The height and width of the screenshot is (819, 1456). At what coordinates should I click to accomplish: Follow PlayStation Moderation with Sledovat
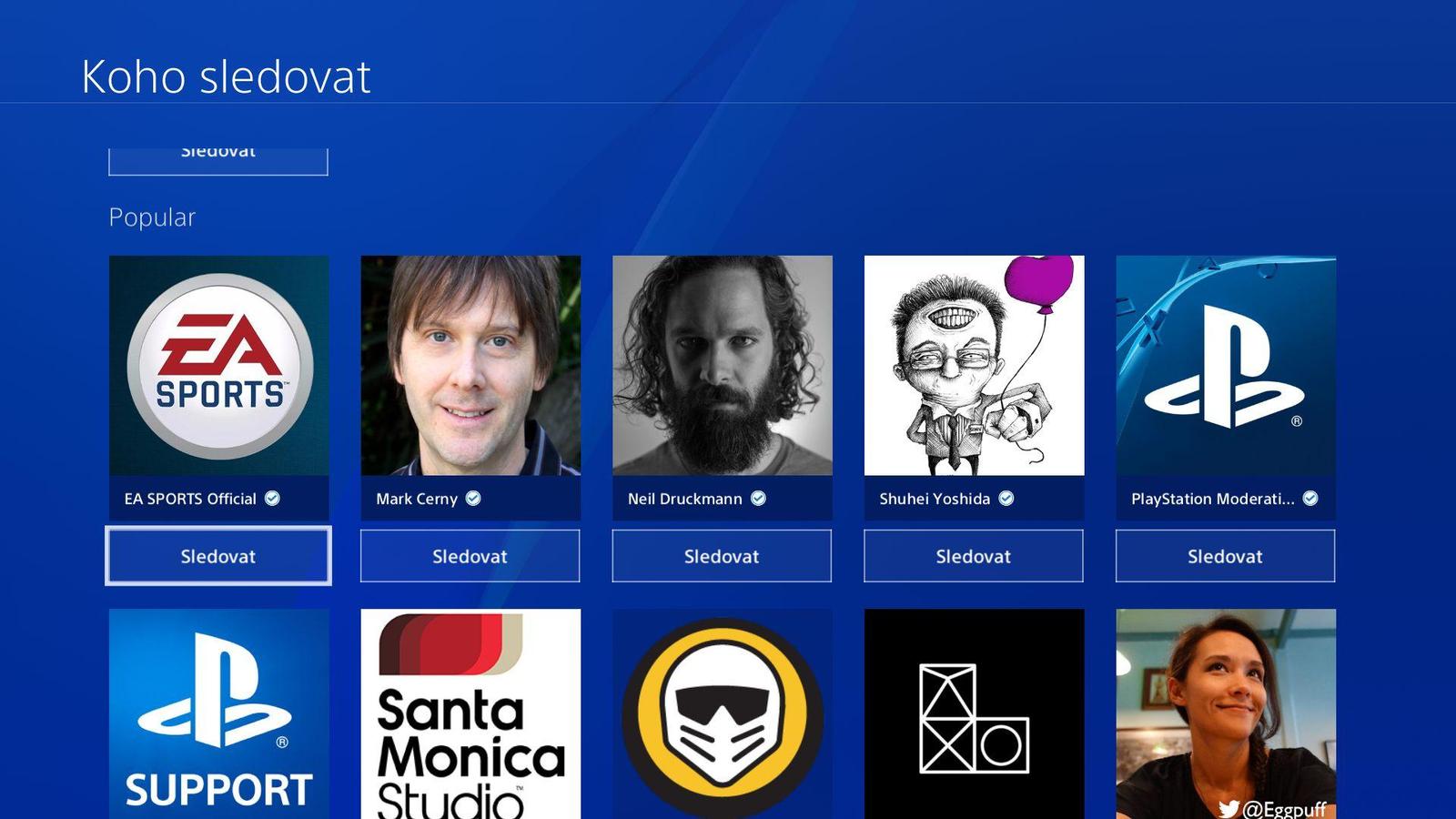1226,556
